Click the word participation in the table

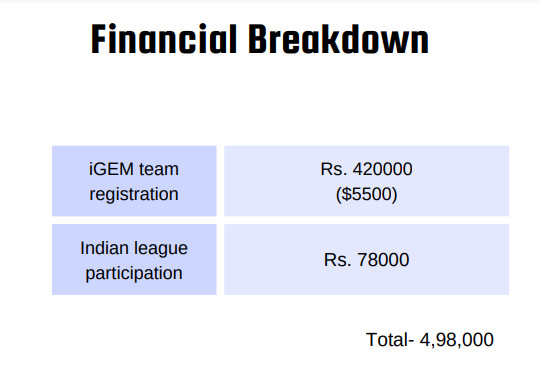coord(134,274)
